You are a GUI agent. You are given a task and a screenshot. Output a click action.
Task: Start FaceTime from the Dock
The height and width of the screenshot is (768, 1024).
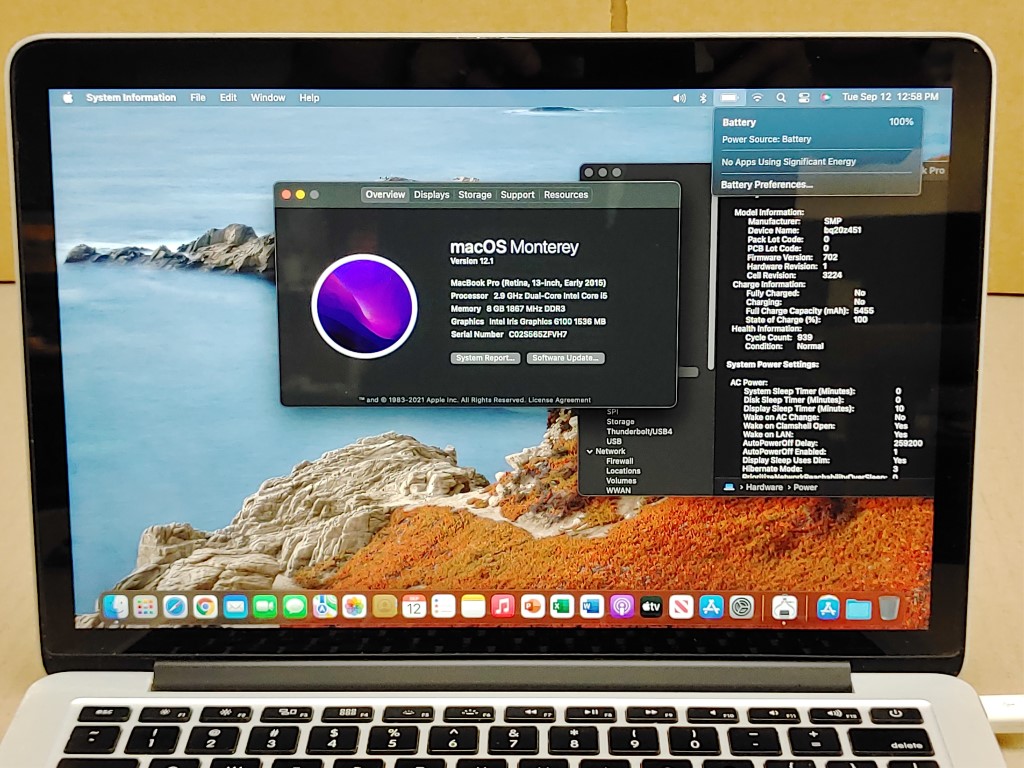click(265, 608)
